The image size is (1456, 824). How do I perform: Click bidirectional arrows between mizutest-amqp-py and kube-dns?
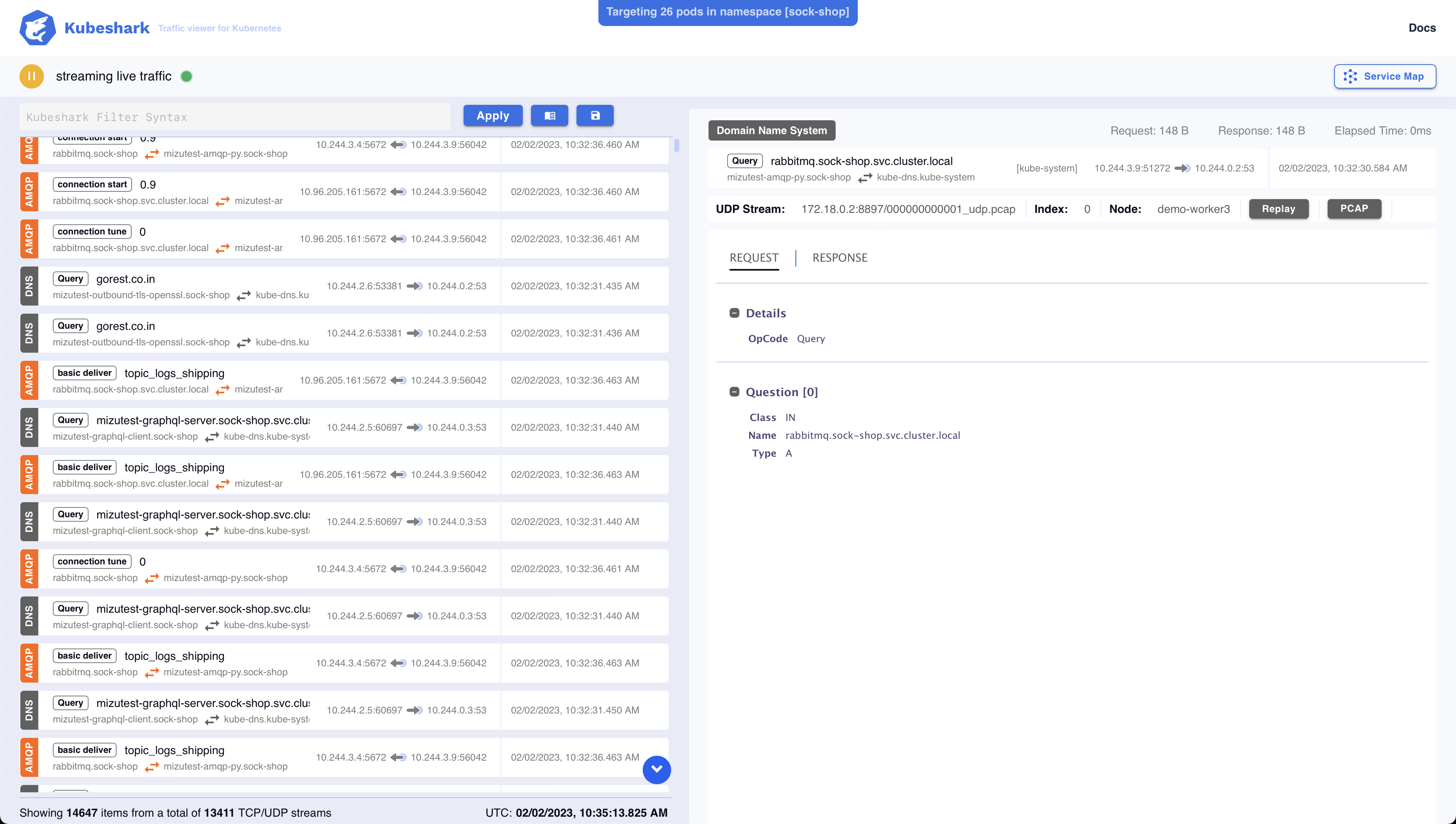coord(865,178)
